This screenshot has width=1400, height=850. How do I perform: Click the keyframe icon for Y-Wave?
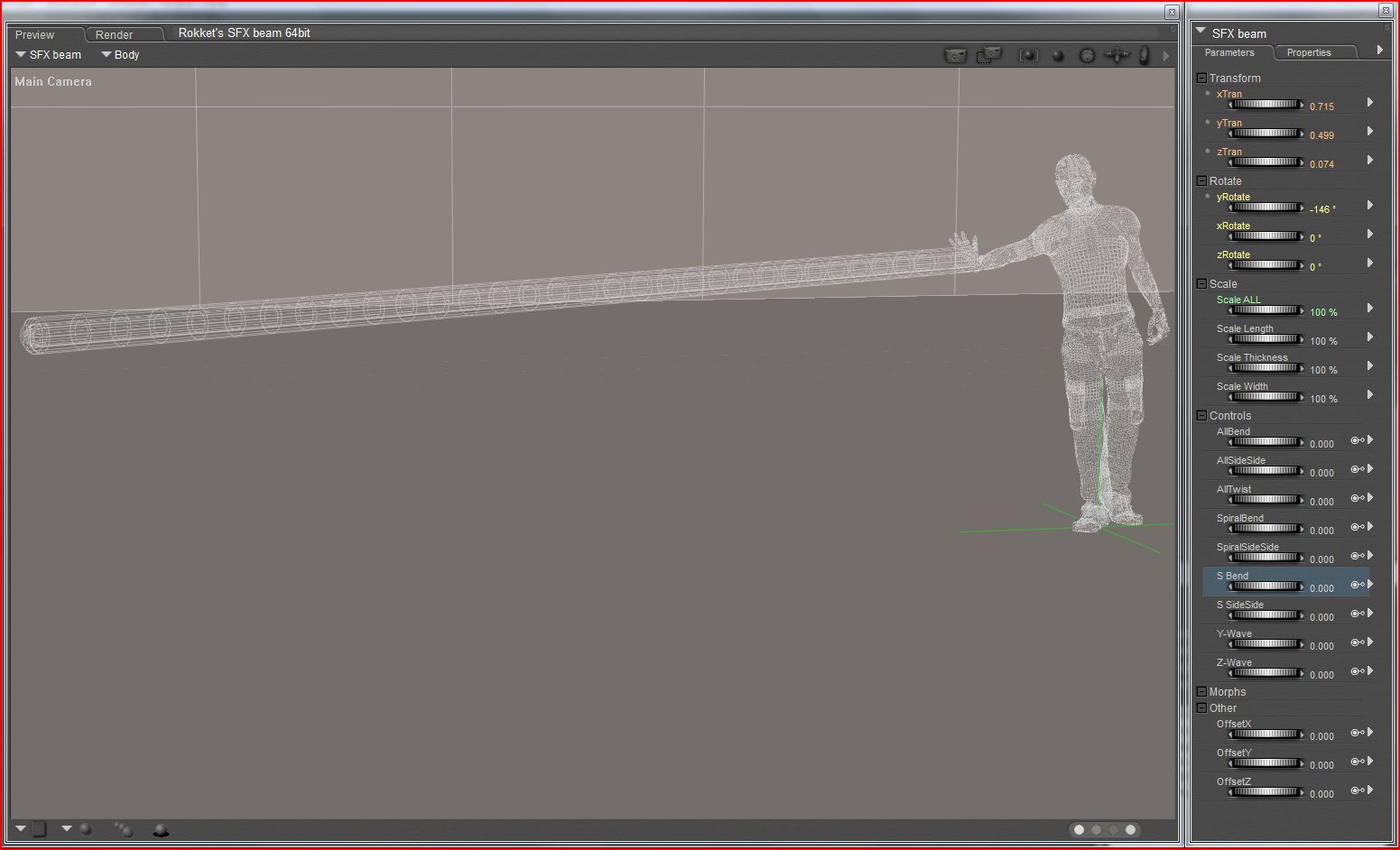[x=1358, y=642]
